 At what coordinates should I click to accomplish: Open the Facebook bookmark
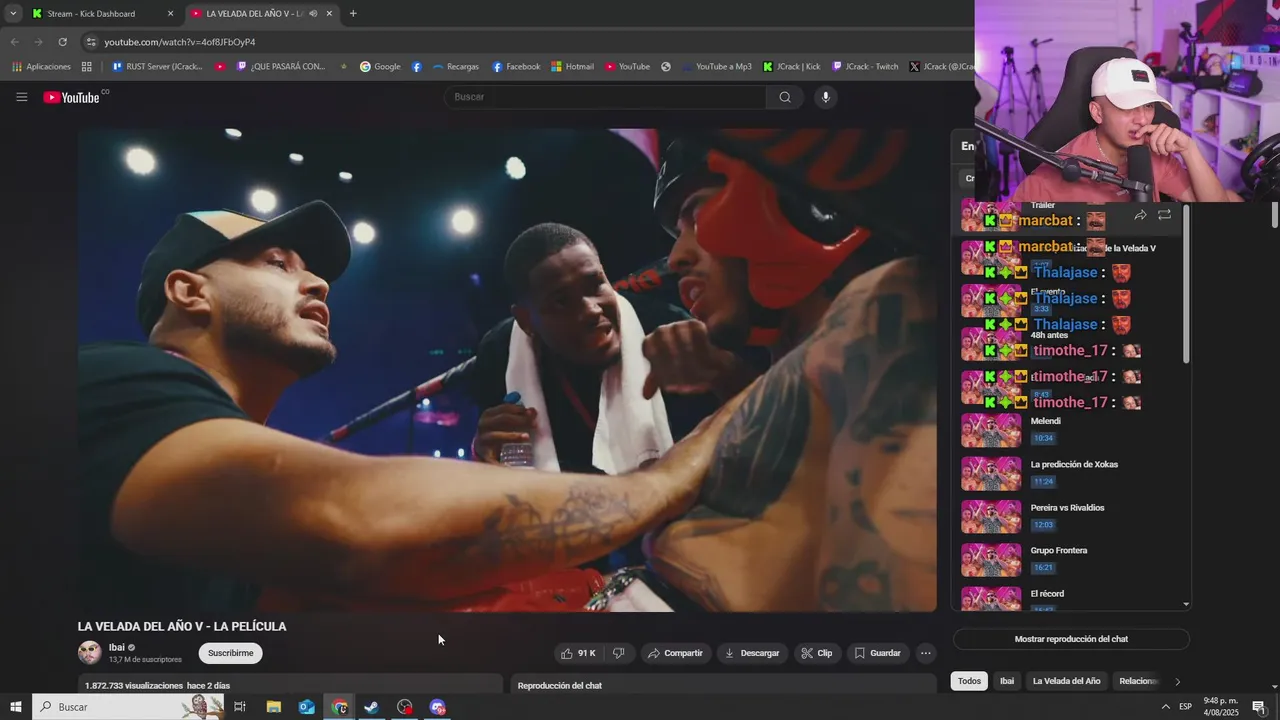tap(516, 67)
